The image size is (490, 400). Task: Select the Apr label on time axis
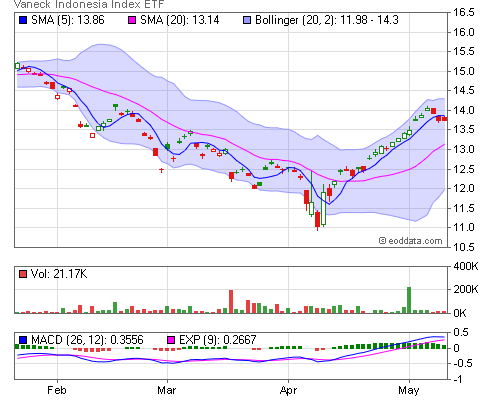tap(288, 390)
